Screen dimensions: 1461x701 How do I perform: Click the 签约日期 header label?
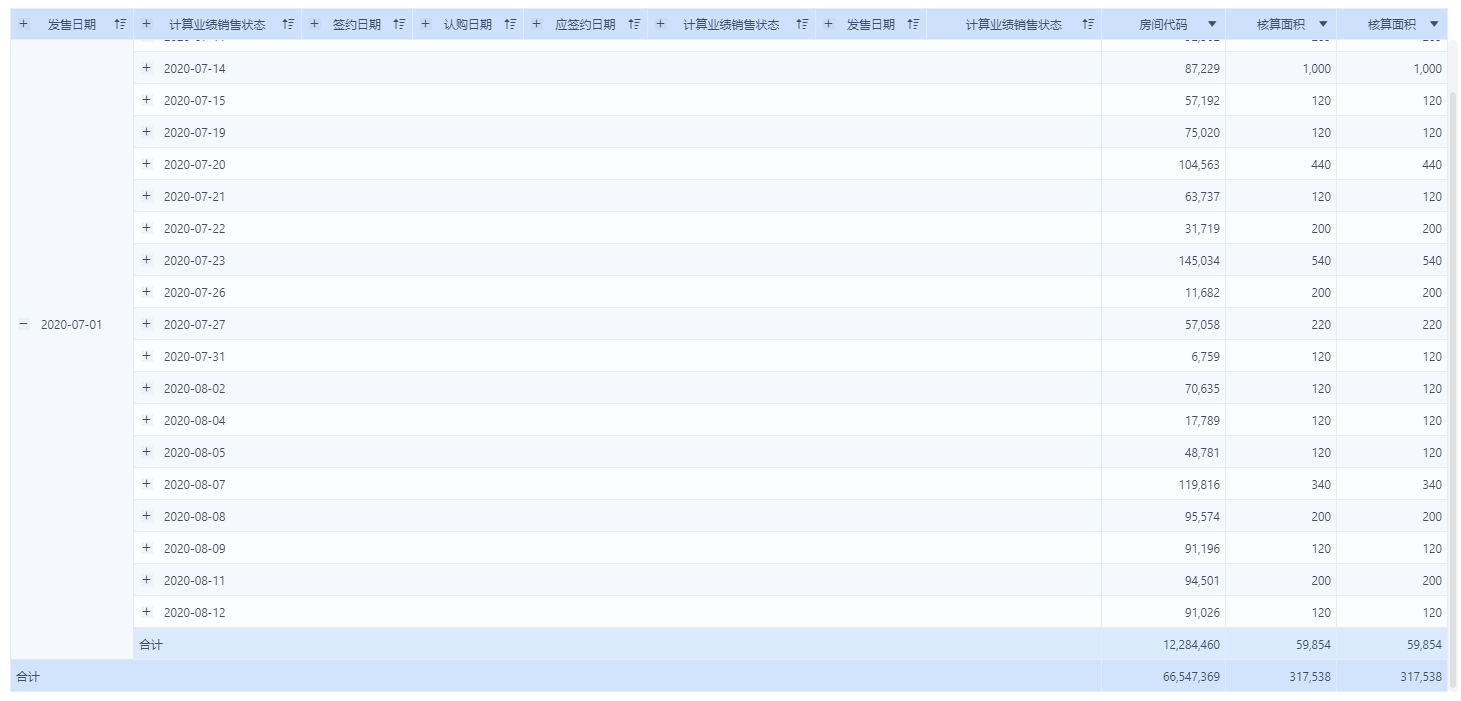tap(357, 24)
